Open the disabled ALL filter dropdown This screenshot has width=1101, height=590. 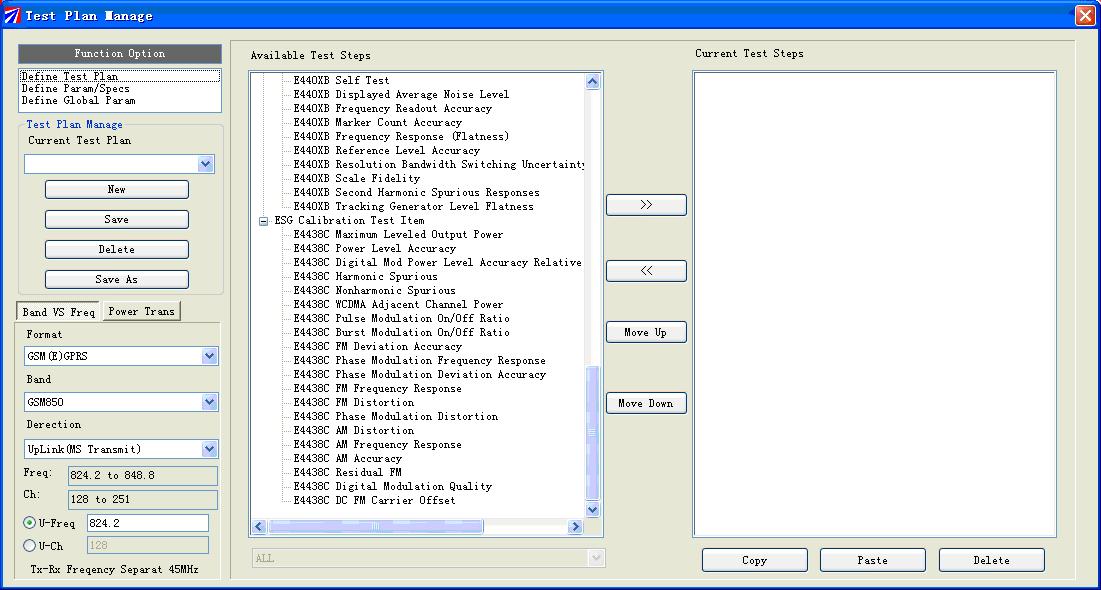tap(597, 558)
